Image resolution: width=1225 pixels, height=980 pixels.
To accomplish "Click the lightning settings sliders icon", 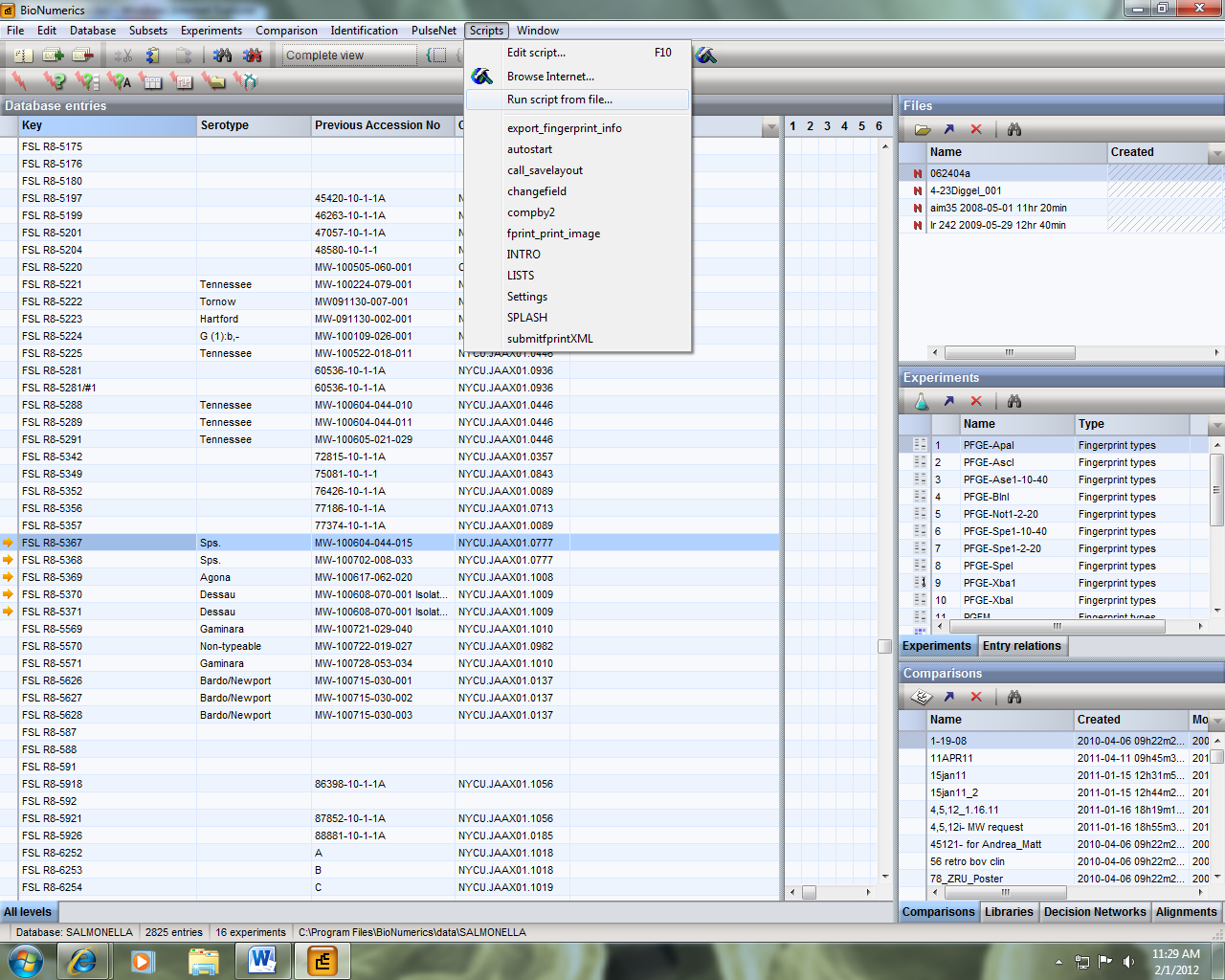I will click(x=182, y=81).
